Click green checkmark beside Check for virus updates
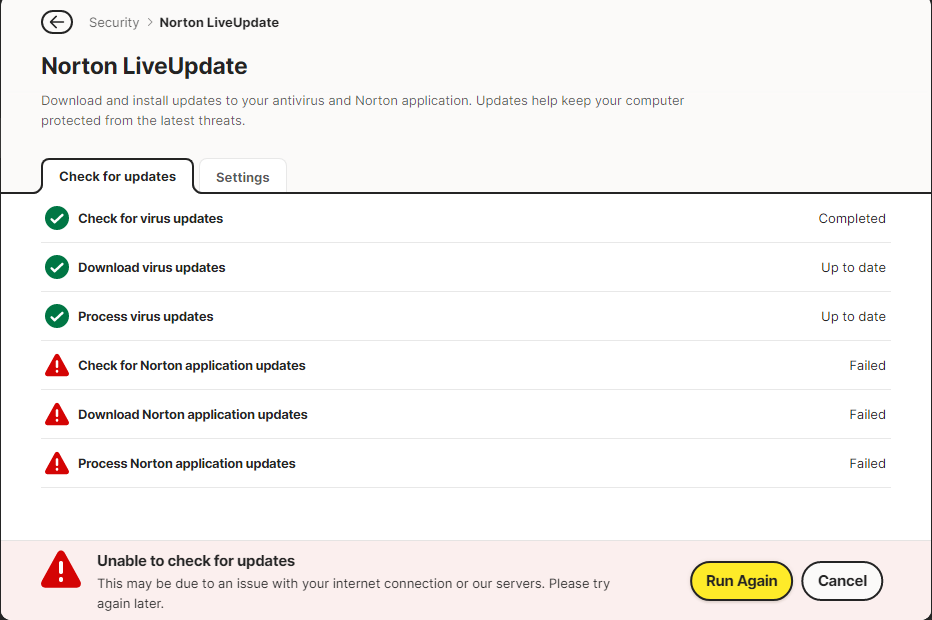 click(57, 218)
